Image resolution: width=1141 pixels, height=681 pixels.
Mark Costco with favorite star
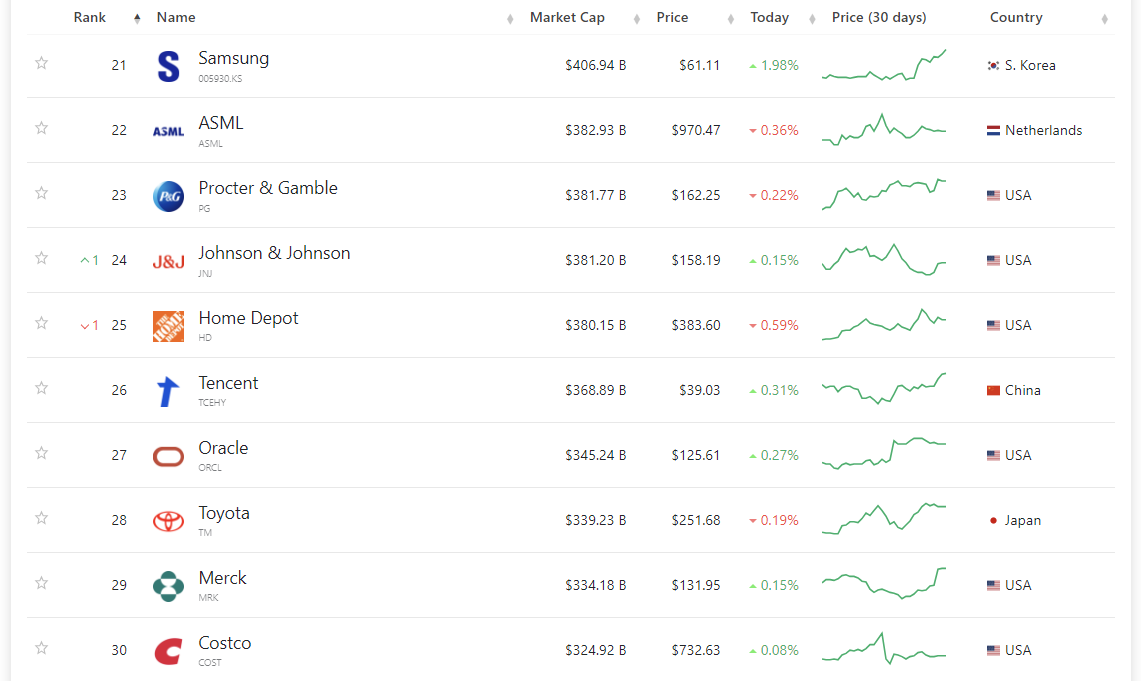(x=41, y=648)
